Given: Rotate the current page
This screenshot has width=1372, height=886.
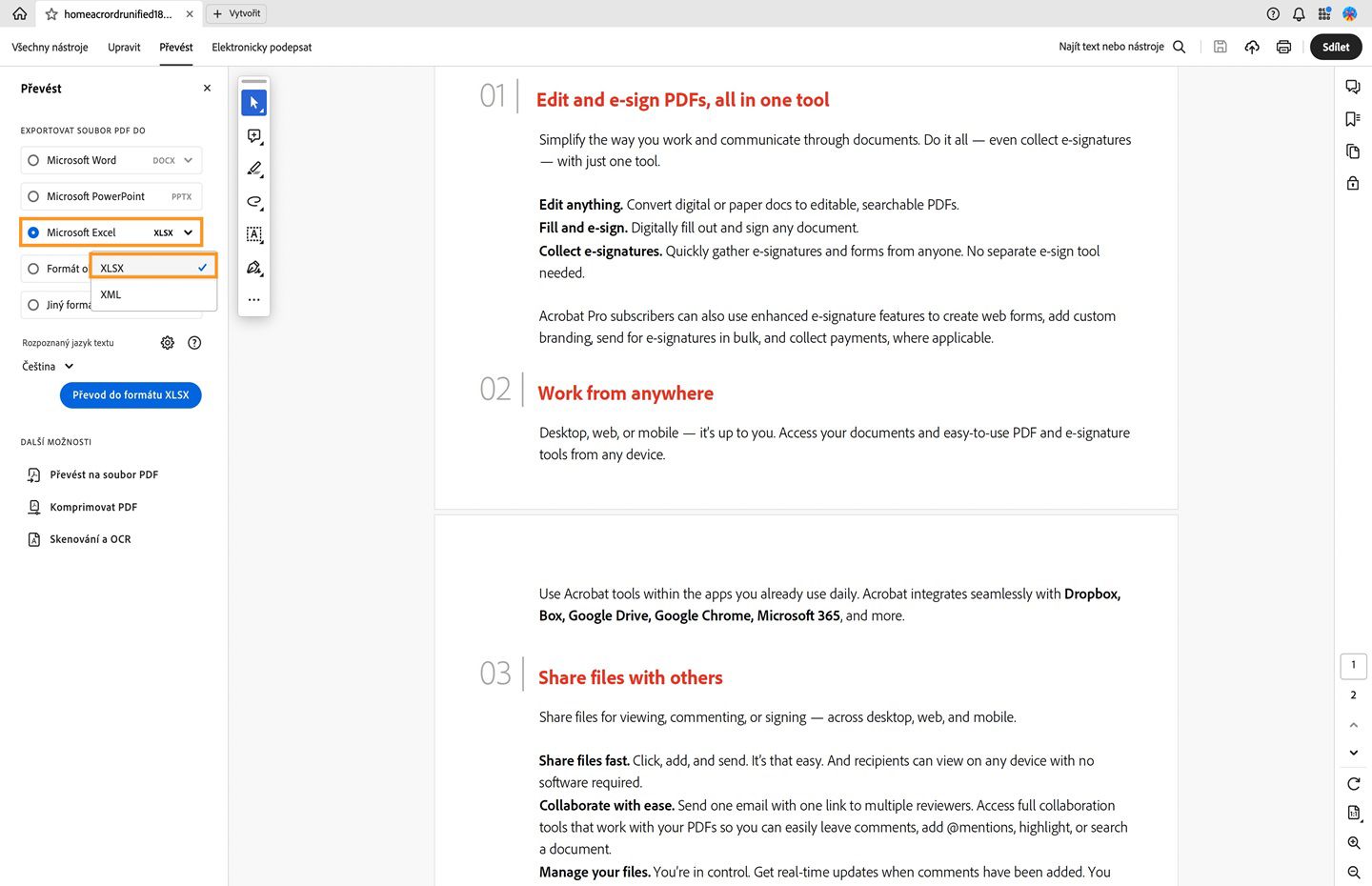Looking at the screenshot, I should [1353, 783].
